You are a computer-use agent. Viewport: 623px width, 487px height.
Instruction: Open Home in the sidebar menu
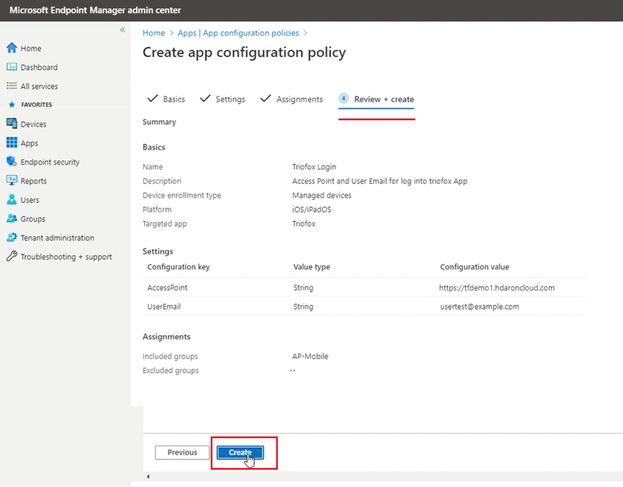click(x=31, y=48)
